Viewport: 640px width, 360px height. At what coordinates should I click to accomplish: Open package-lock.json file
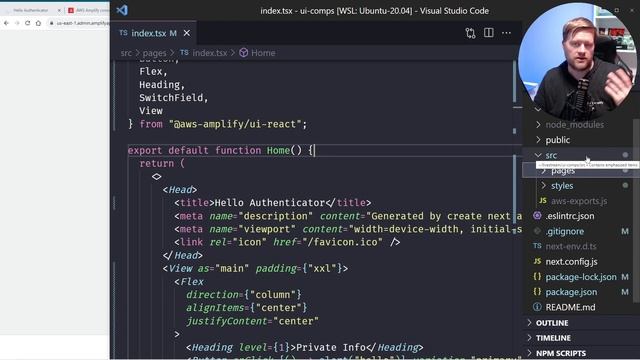click(x=581, y=277)
